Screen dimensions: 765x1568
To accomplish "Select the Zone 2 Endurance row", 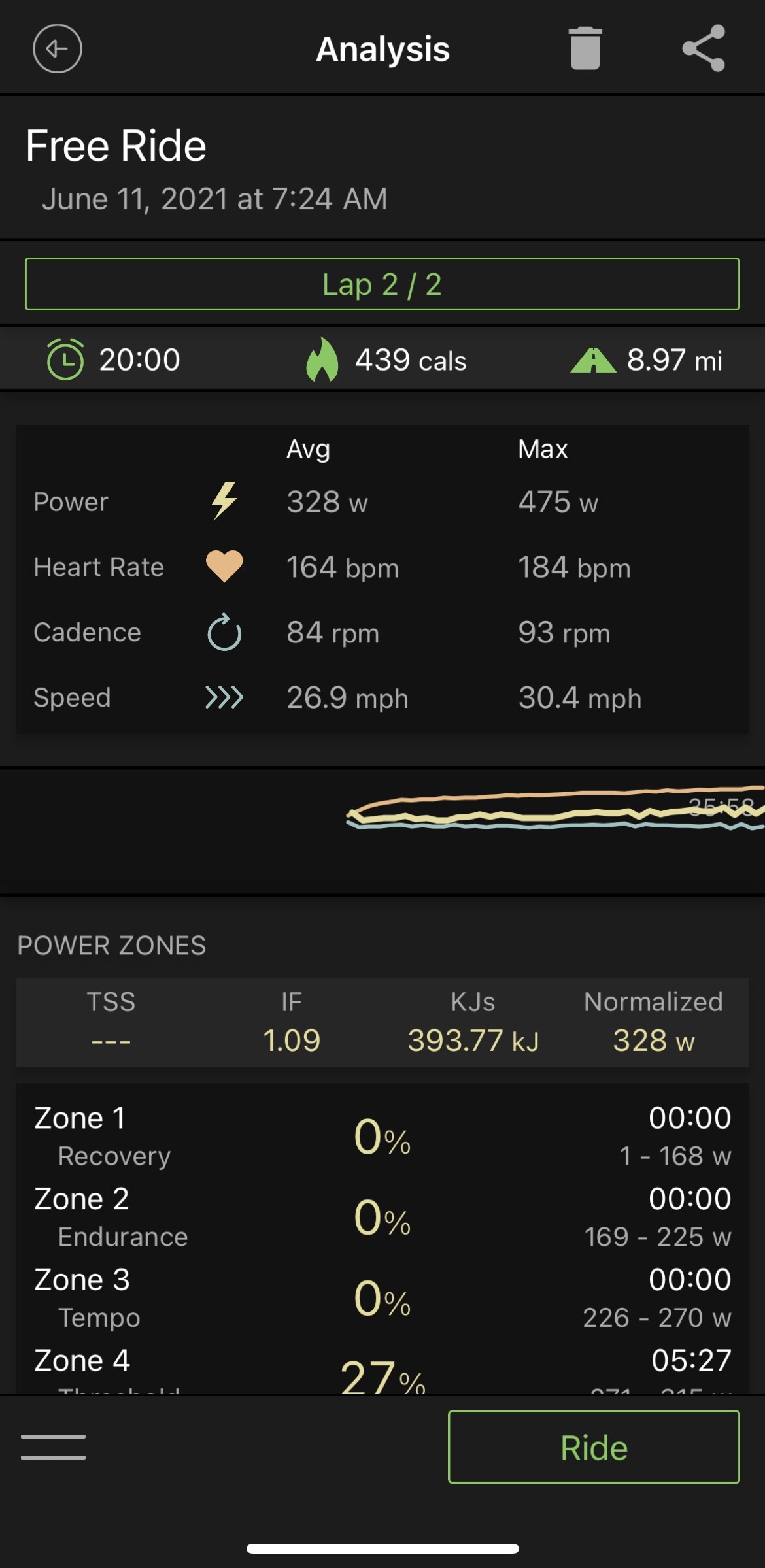I will [382, 1217].
